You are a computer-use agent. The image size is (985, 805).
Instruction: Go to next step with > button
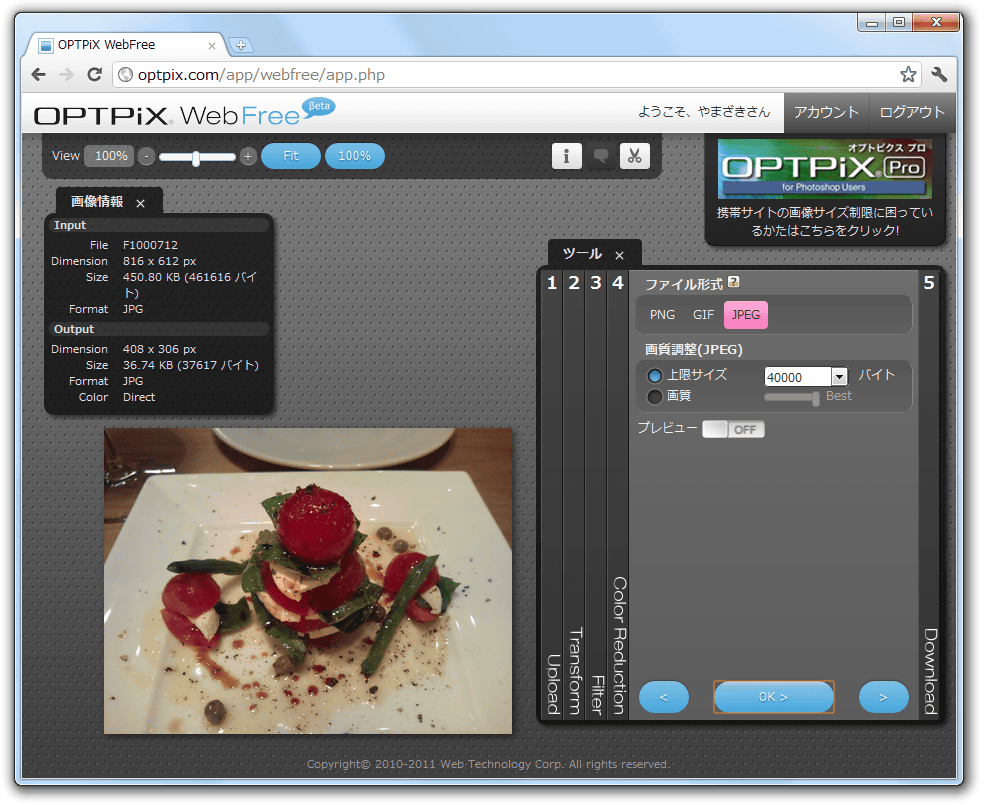click(883, 697)
